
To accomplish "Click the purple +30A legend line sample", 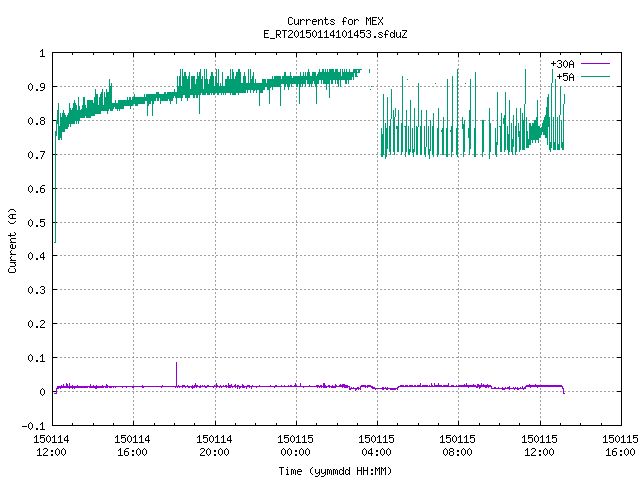I will click(595, 64).
